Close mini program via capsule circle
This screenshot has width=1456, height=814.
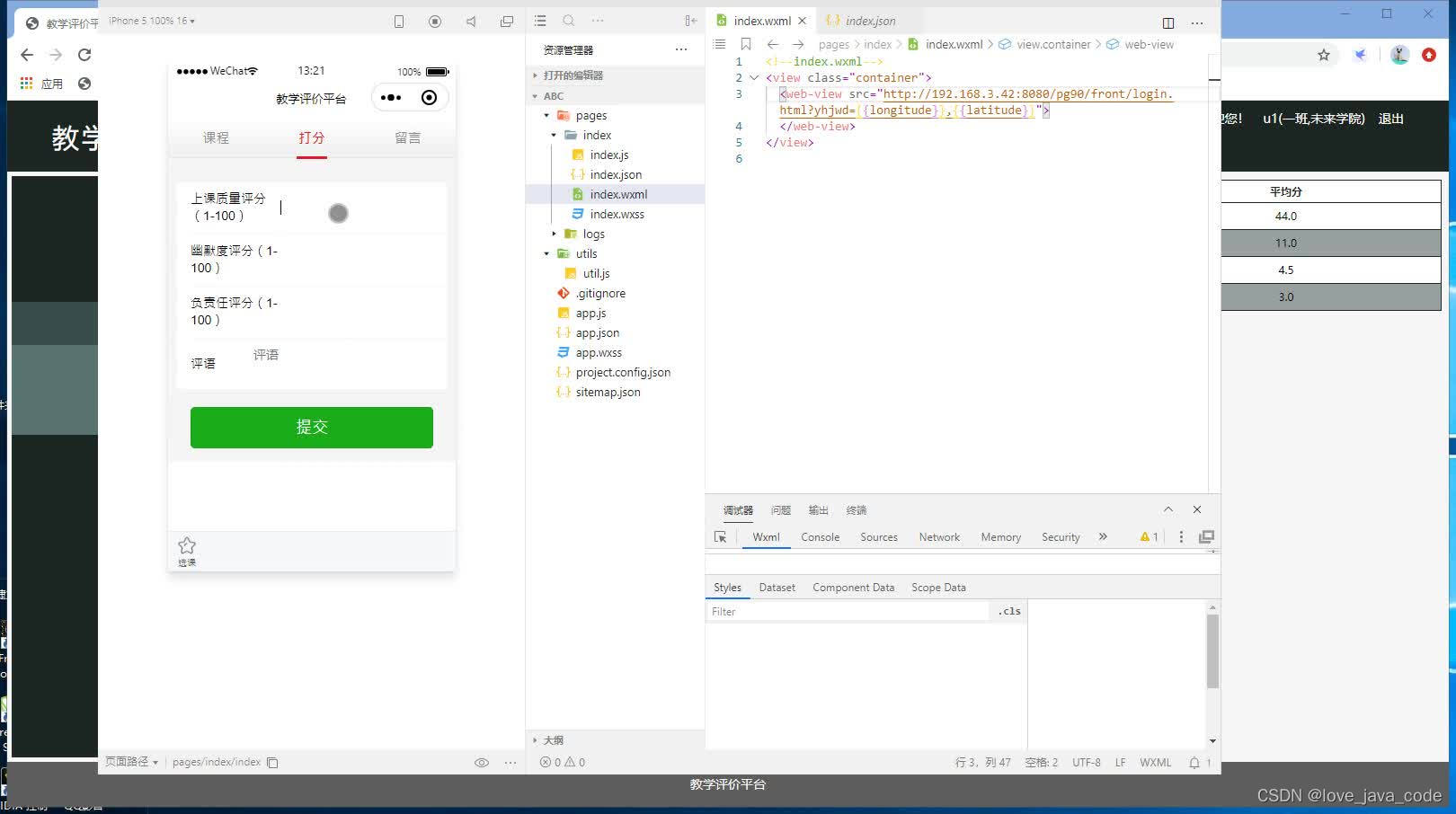coord(430,97)
